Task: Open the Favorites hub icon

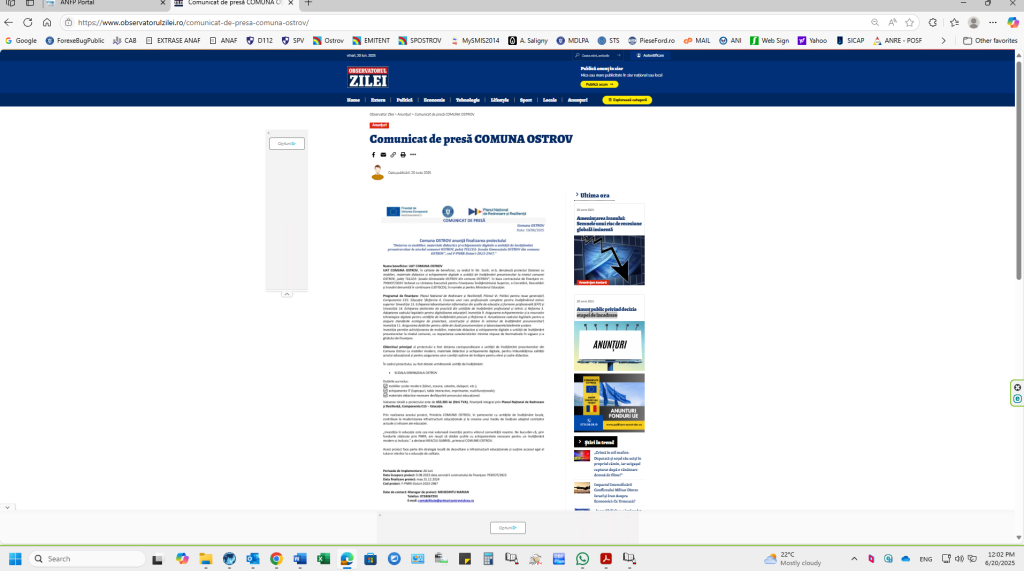Action: click(954, 22)
